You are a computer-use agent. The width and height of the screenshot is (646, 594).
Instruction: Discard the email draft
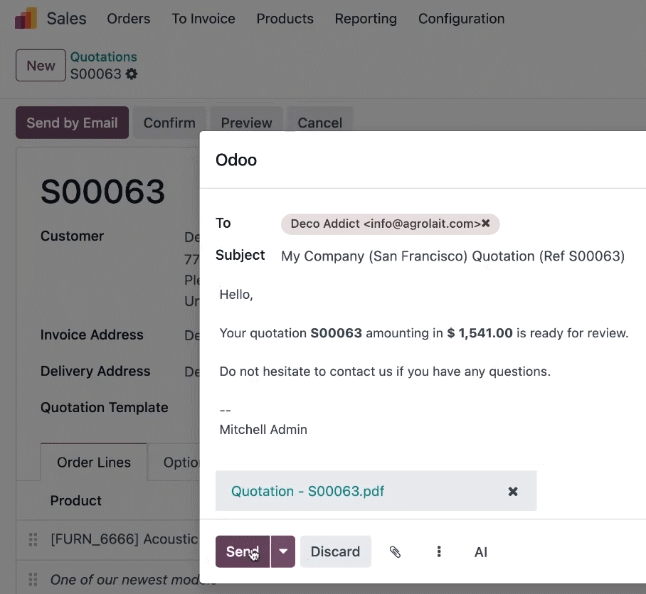(x=335, y=552)
